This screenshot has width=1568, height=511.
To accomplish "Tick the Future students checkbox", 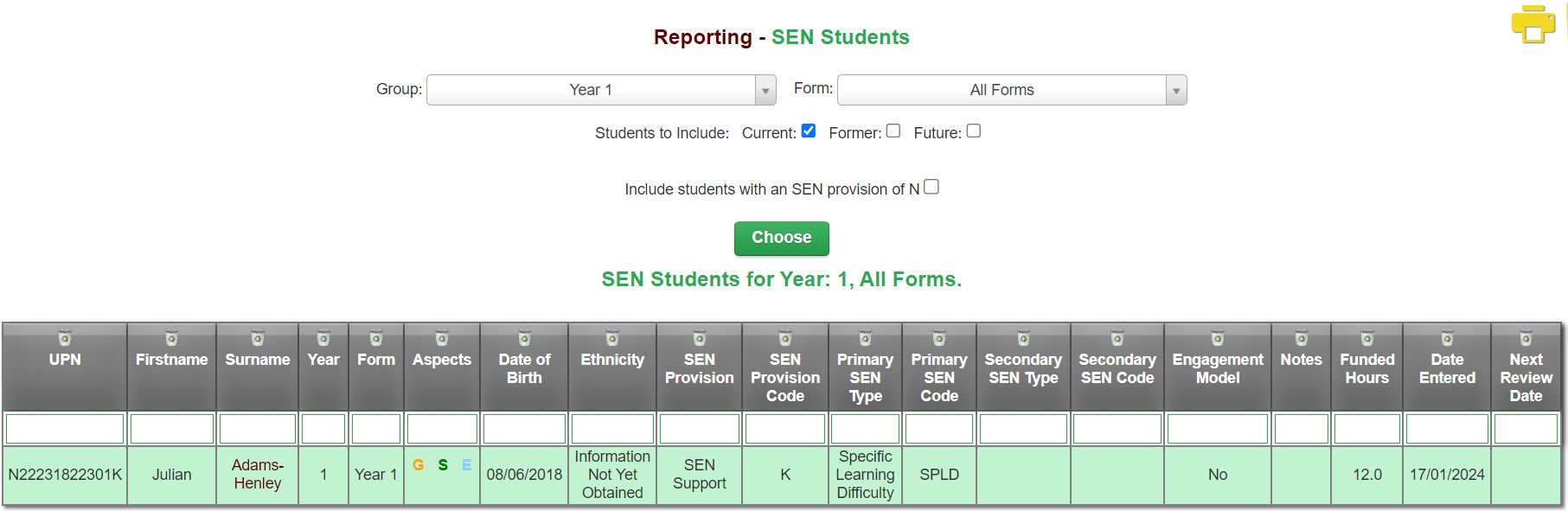I will [x=974, y=131].
